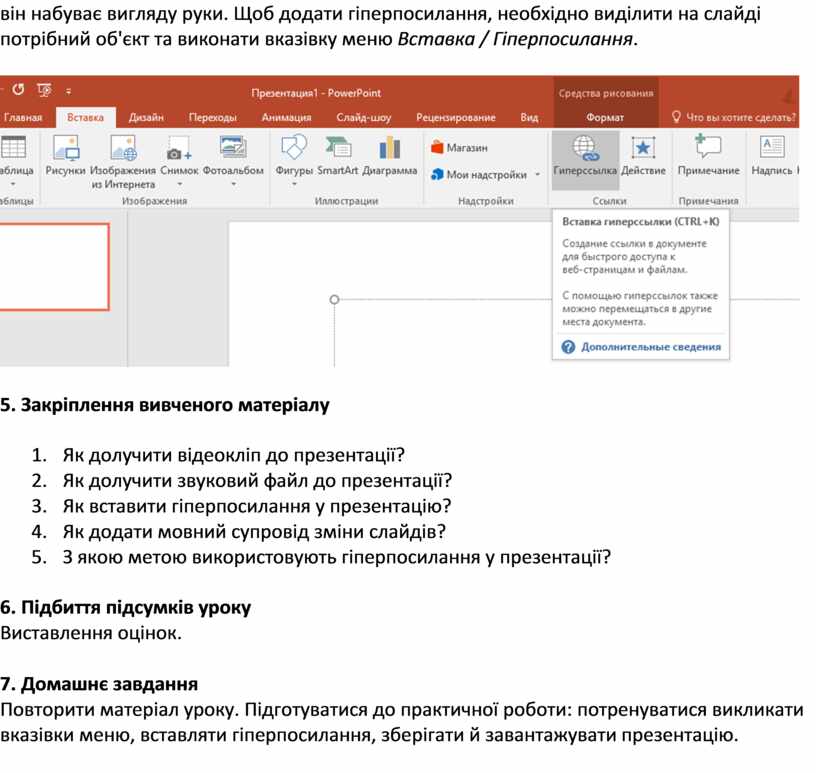Select the Вставка ribbon tab
Image resolution: width=816 pixels, height=773 pixels.
85,118
